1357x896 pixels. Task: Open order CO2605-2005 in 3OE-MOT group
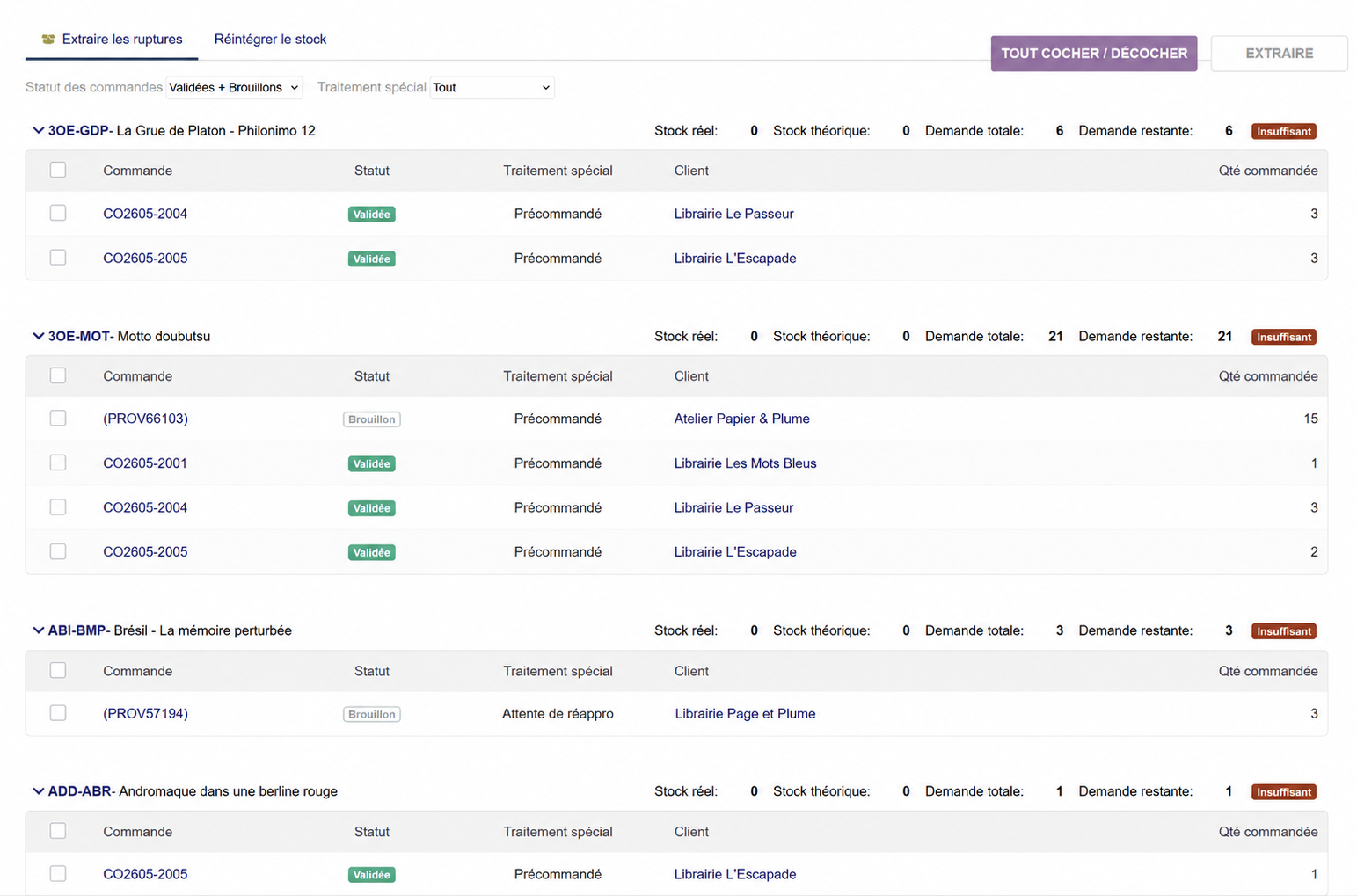pyautogui.click(x=145, y=552)
